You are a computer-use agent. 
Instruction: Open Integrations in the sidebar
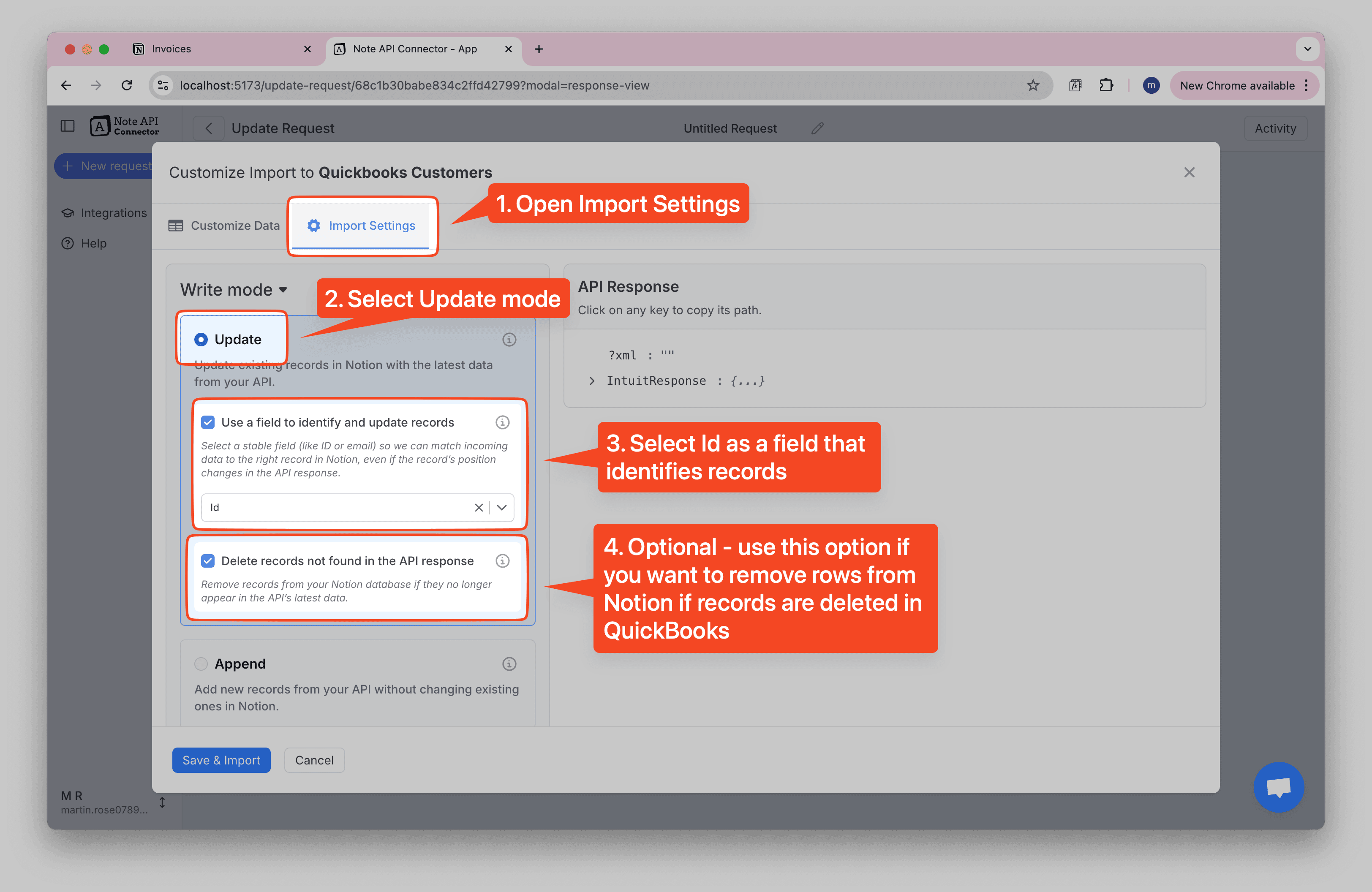coord(104,213)
